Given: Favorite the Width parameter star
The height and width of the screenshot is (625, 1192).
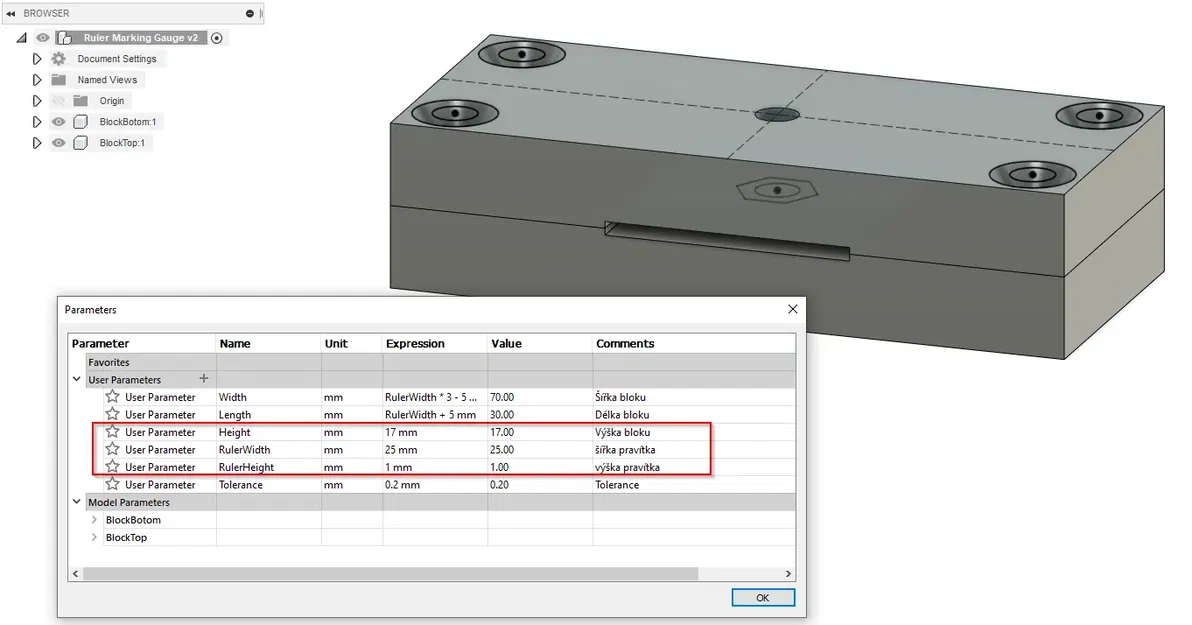Looking at the screenshot, I should pos(113,396).
